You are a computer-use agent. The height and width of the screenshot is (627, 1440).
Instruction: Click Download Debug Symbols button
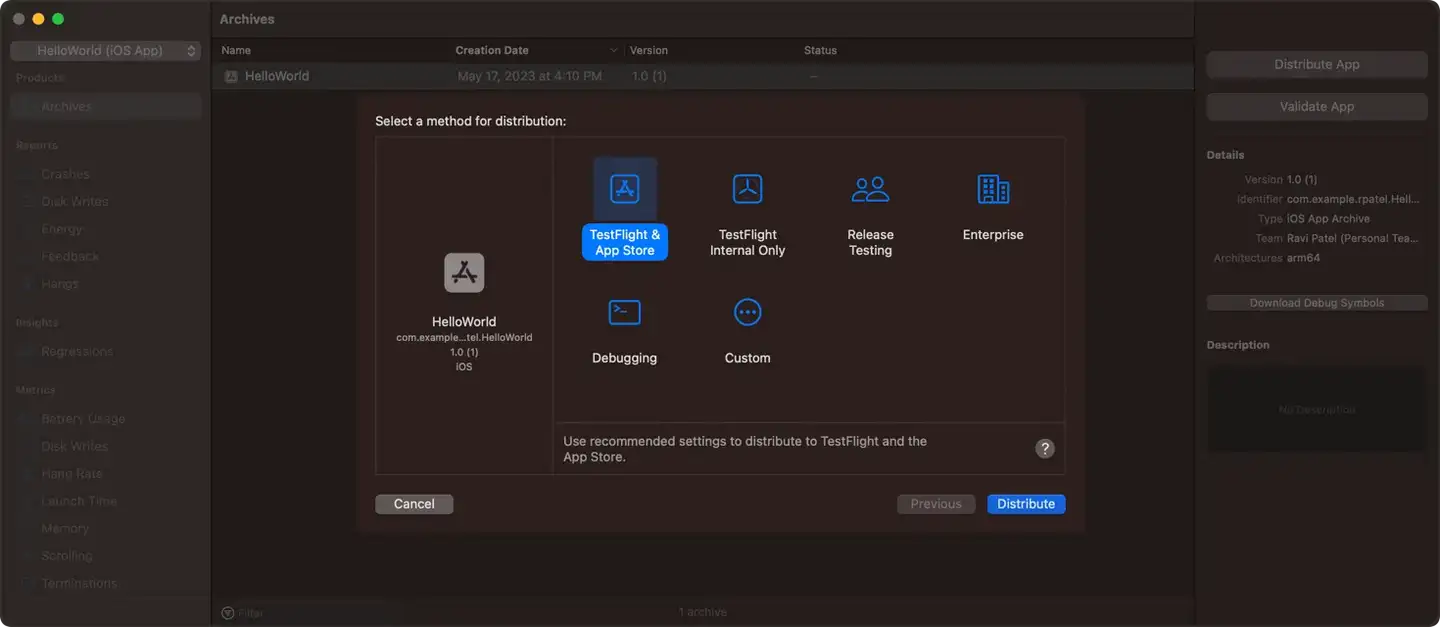click(1317, 303)
